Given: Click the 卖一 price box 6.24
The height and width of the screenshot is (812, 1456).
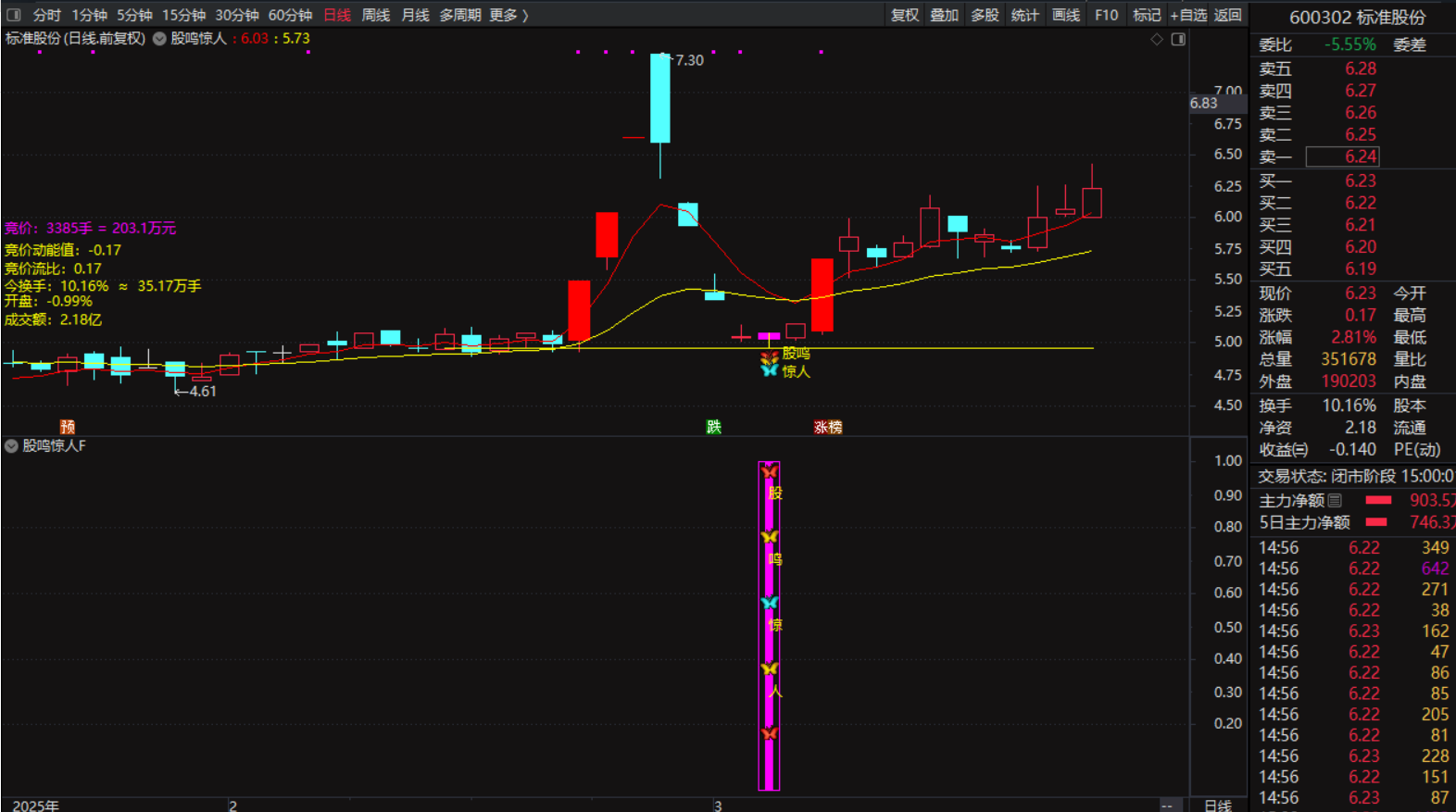Looking at the screenshot, I should [1342, 156].
